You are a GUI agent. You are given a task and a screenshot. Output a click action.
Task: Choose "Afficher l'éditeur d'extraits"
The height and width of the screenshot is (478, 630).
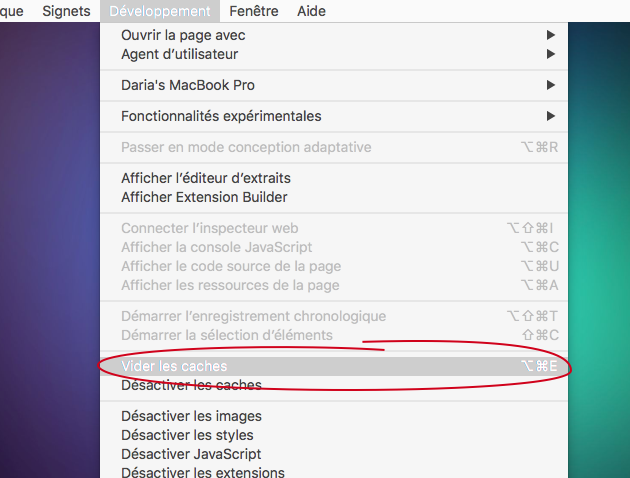point(206,178)
